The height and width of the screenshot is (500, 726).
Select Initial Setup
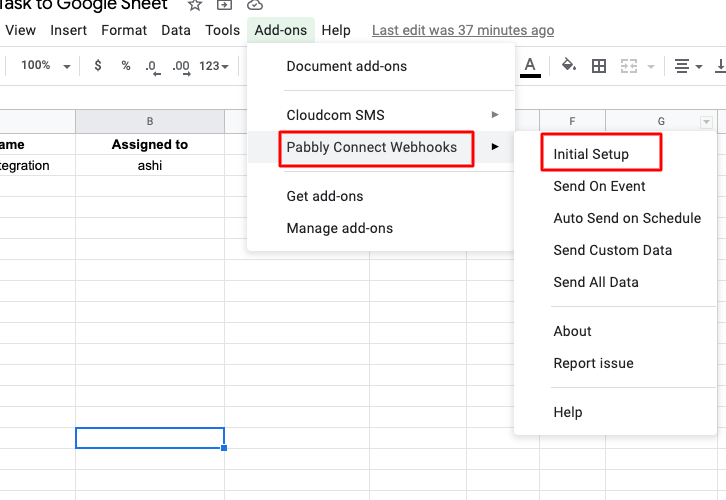coord(615,154)
